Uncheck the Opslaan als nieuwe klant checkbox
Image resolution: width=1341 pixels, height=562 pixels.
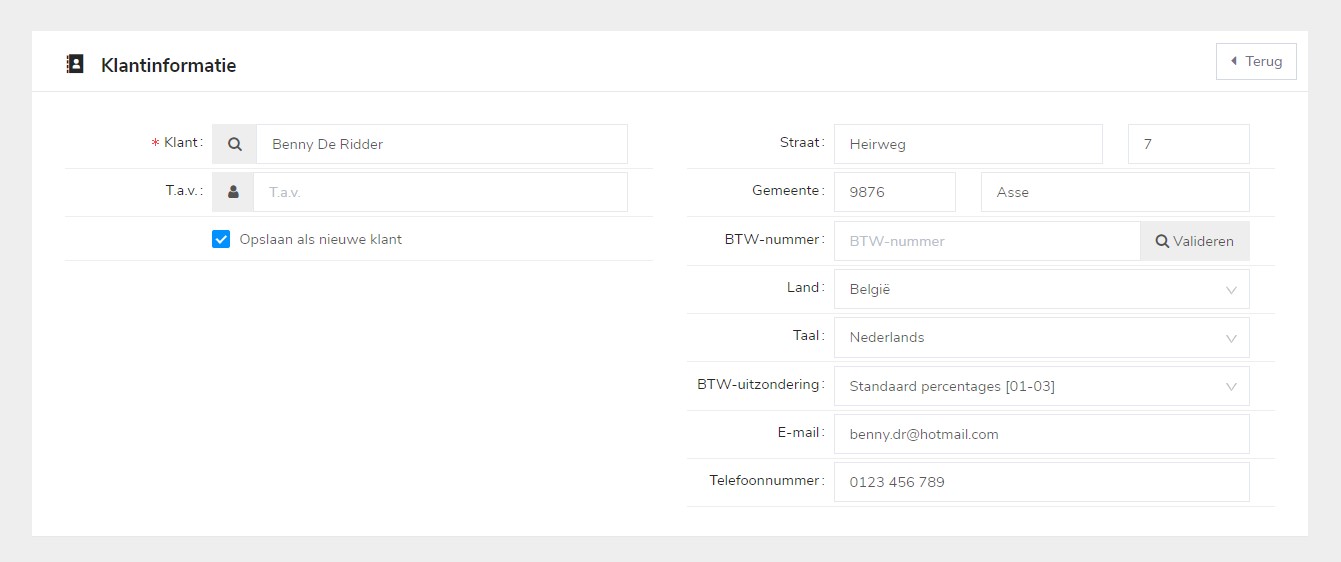pos(221,240)
